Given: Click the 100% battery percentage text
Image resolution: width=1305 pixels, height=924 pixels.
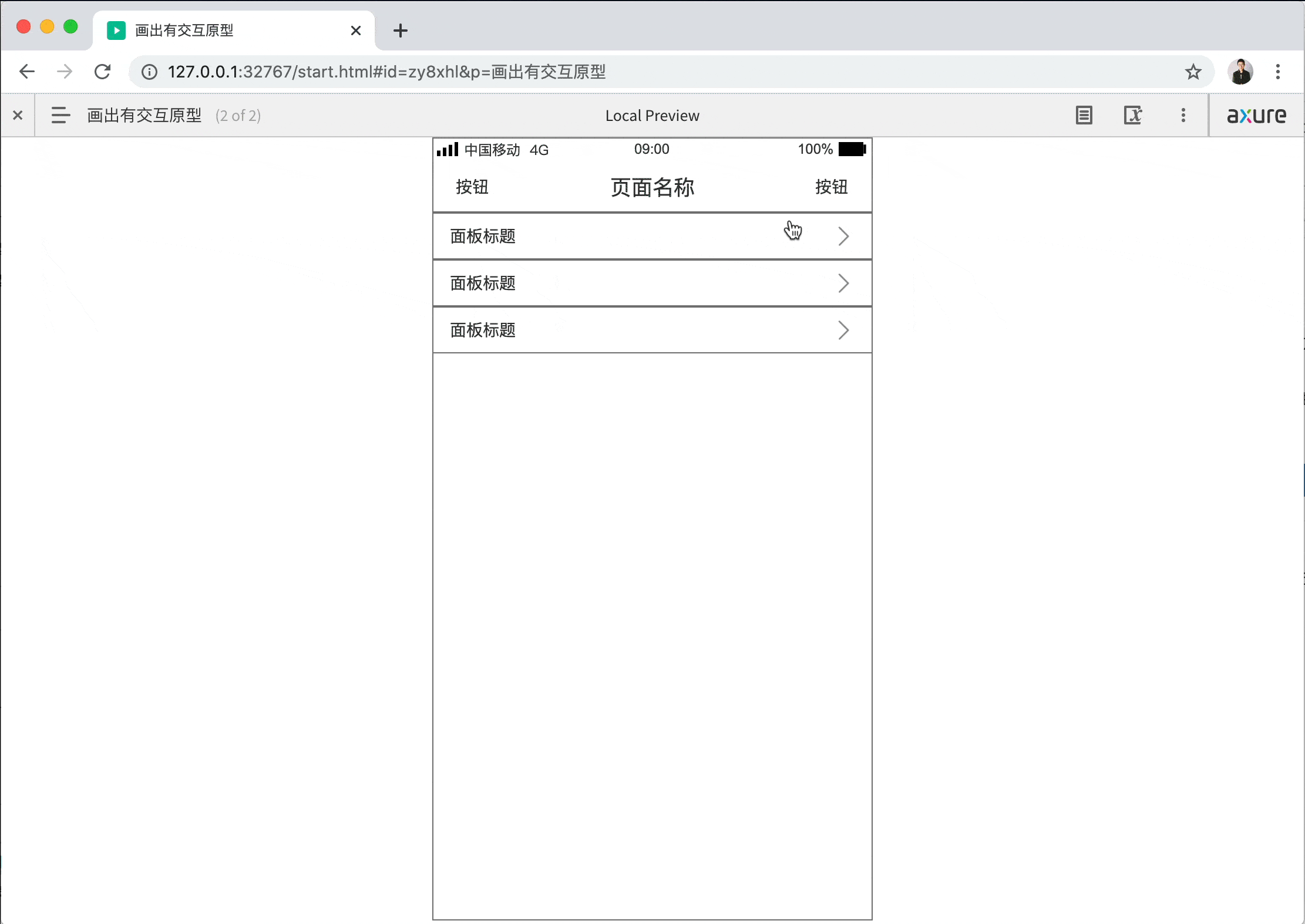Looking at the screenshot, I should (x=815, y=149).
